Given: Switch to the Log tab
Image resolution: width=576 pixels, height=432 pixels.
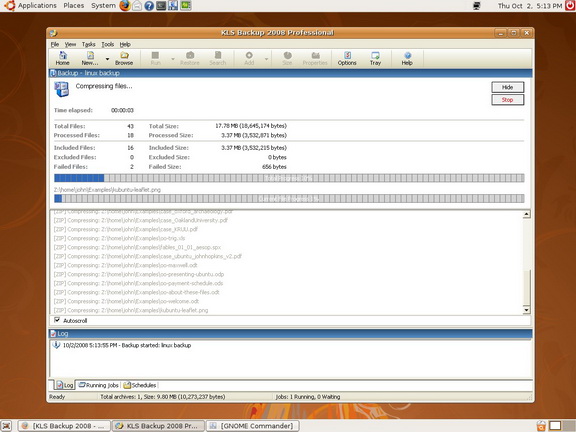Looking at the screenshot, I should (65, 385).
